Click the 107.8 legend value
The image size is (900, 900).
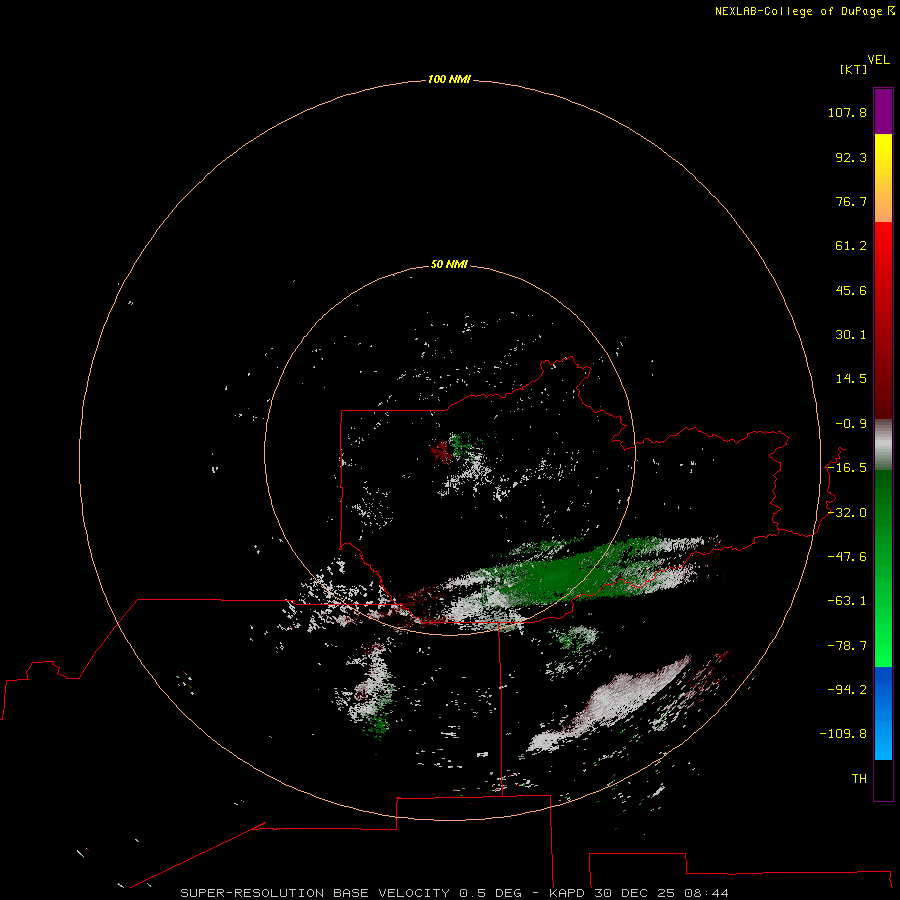click(x=847, y=112)
